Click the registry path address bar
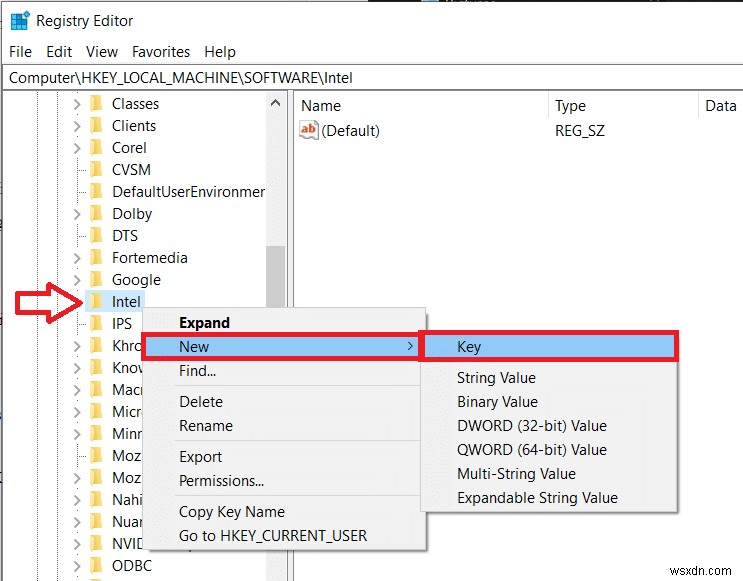Screen dimensions: 743x581 click(372, 78)
